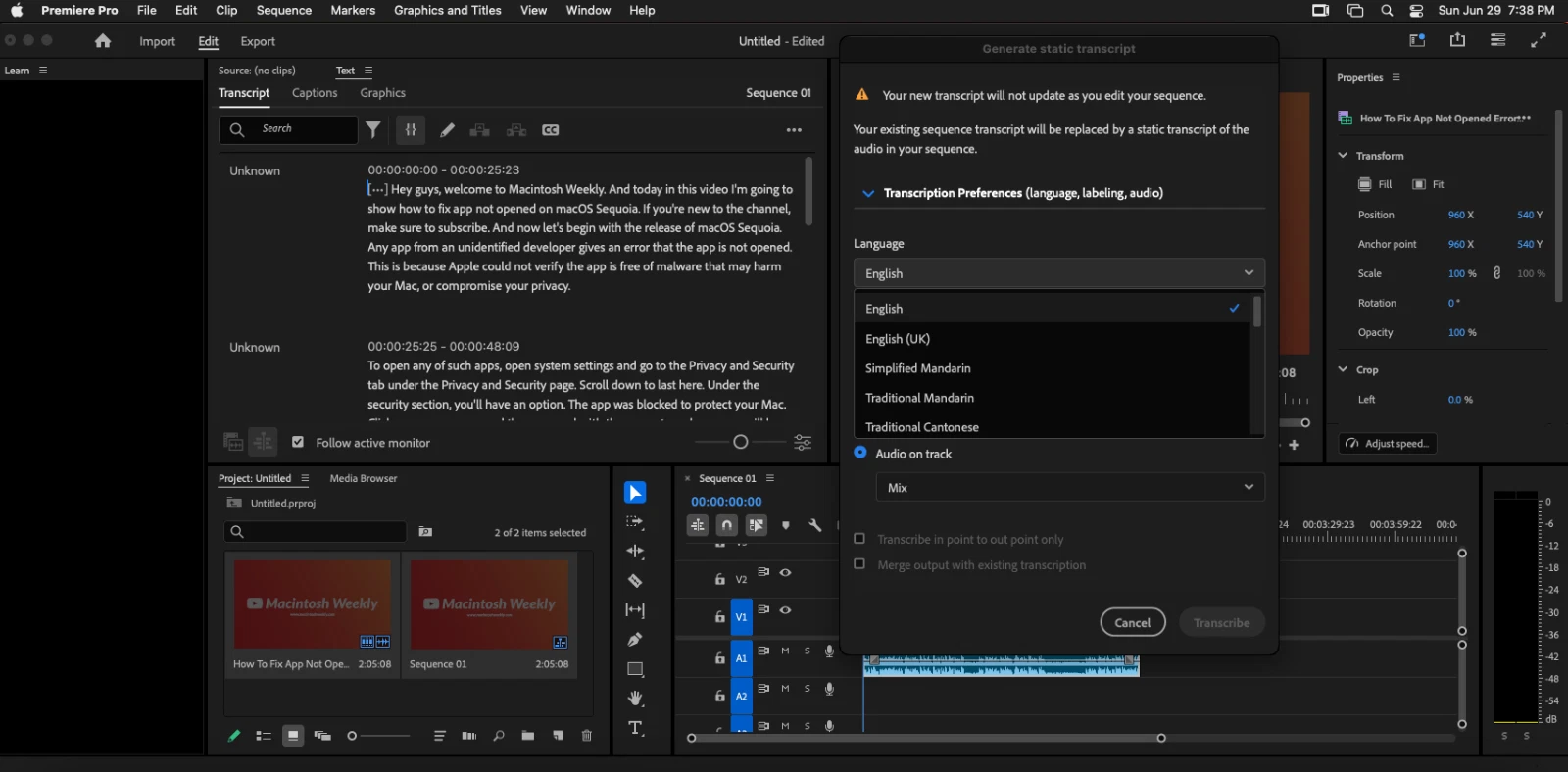
Task: Open the Properties panel menu
Action: coord(1396,77)
